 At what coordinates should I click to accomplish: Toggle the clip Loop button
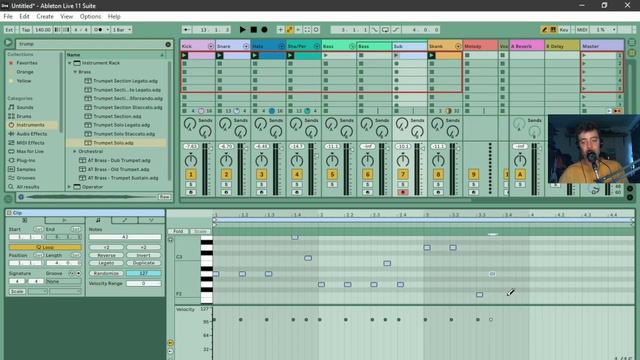(x=45, y=247)
